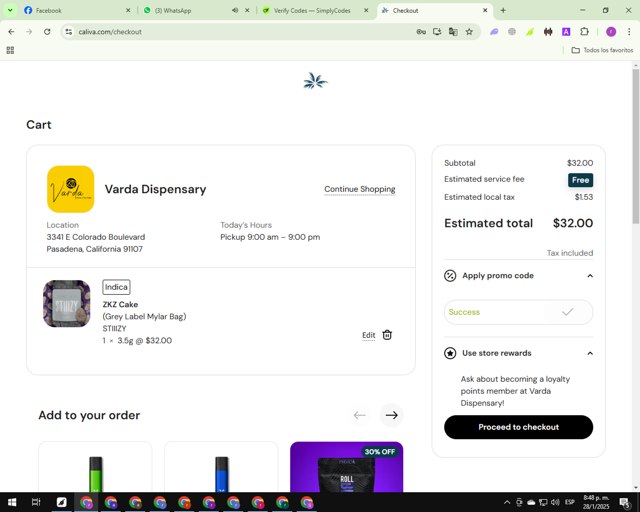Click Continue Shopping link
Screen dimensions: 640x512
pyautogui.click(x=360, y=189)
